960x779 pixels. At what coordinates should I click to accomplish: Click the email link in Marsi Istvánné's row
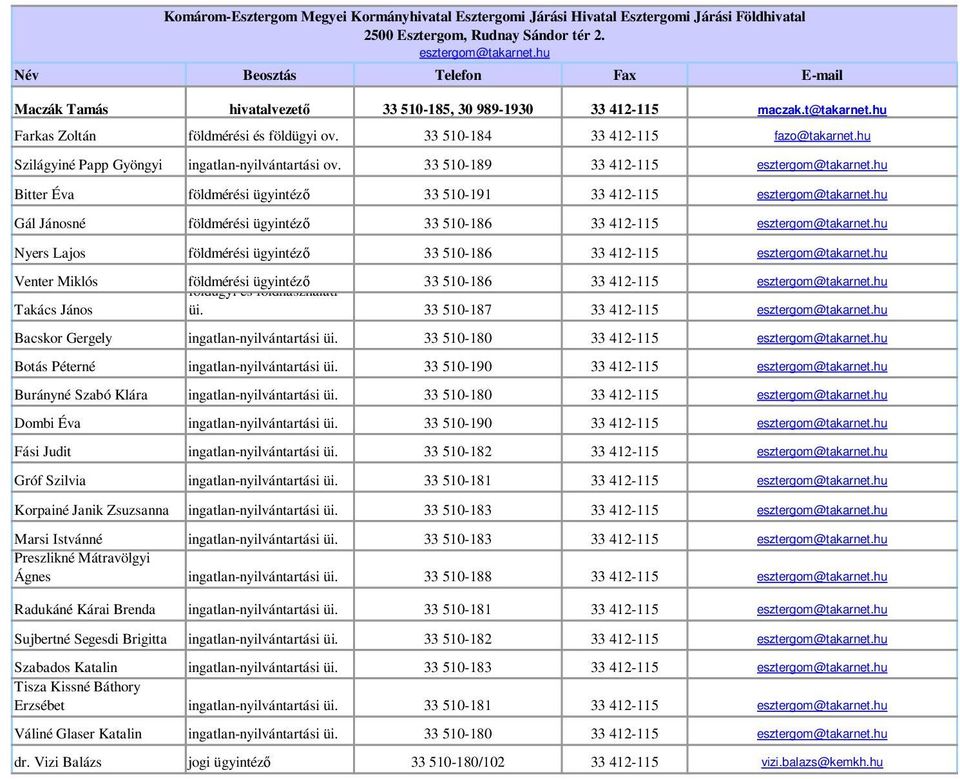822,540
